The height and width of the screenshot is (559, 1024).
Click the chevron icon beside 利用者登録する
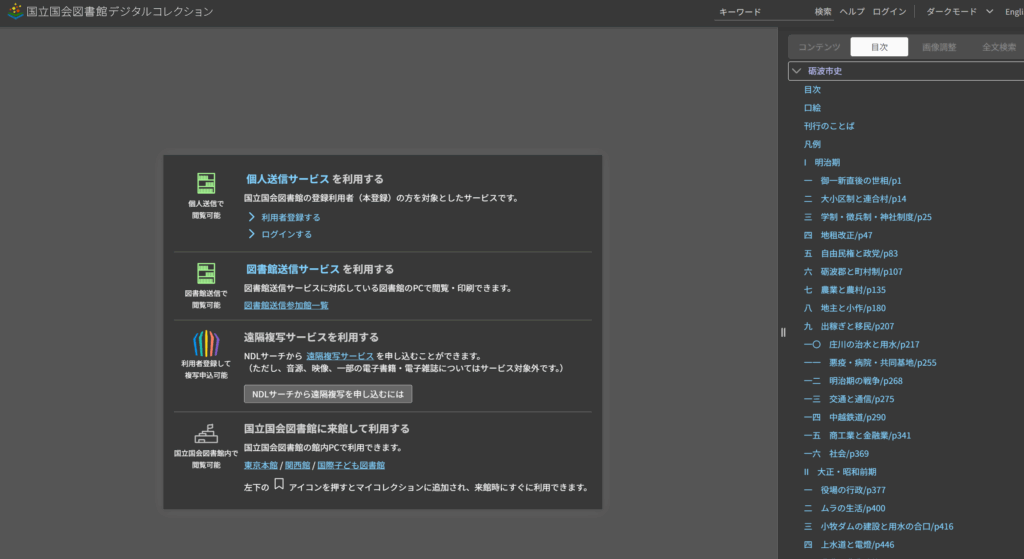point(252,217)
